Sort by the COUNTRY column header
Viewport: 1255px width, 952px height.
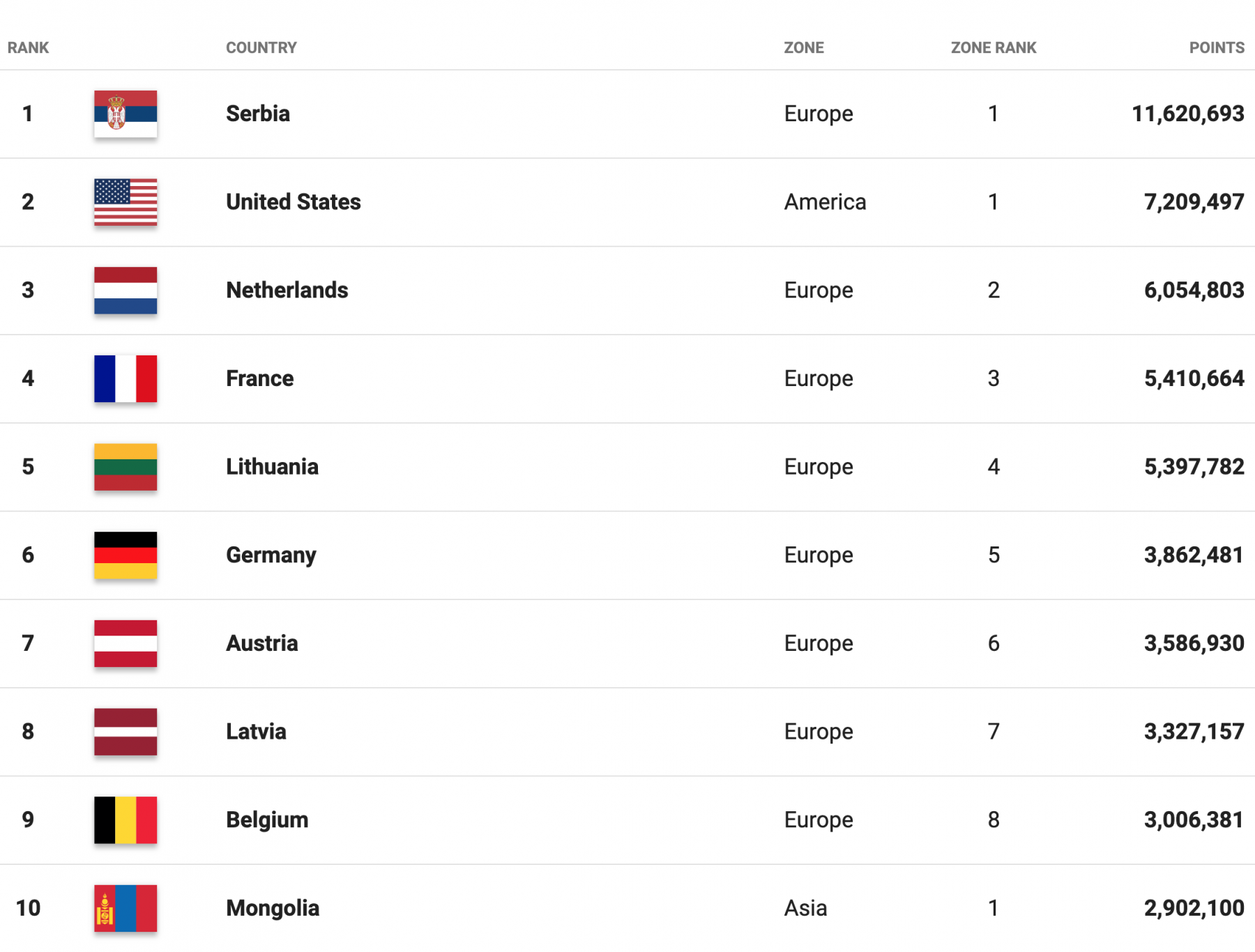point(261,48)
